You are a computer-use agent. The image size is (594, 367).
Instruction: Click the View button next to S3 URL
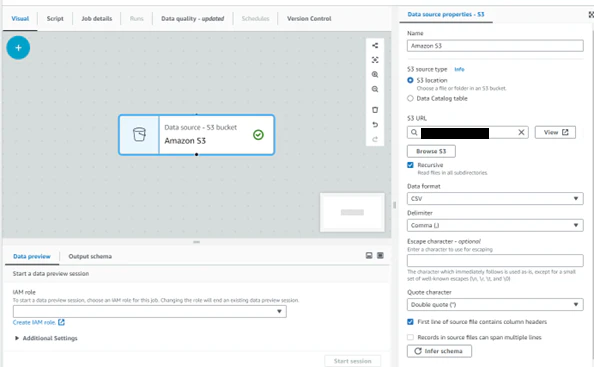(555, 132)
